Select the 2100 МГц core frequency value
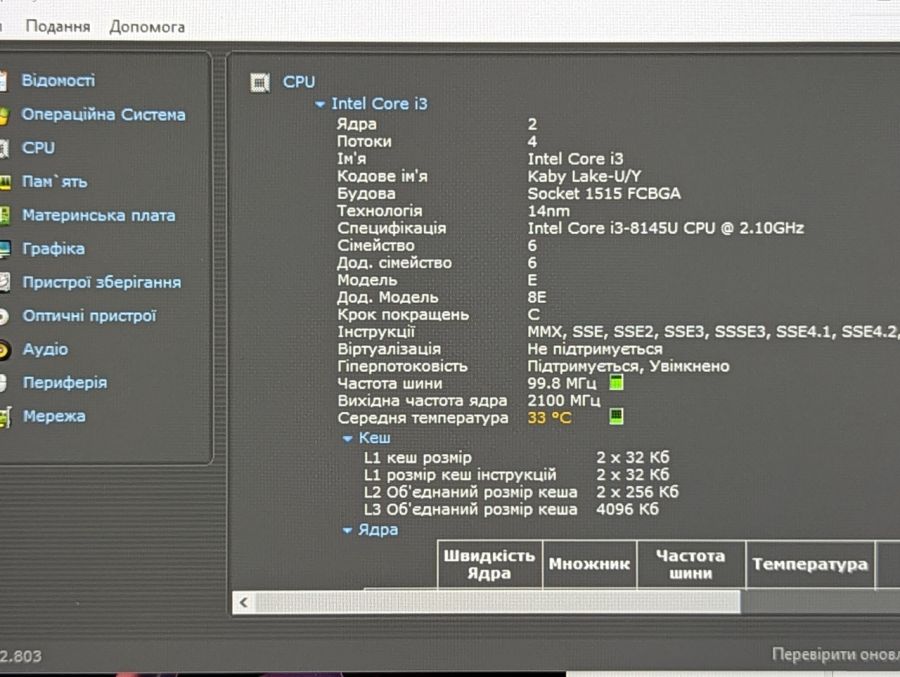900x677 pixels. [564, 400]
